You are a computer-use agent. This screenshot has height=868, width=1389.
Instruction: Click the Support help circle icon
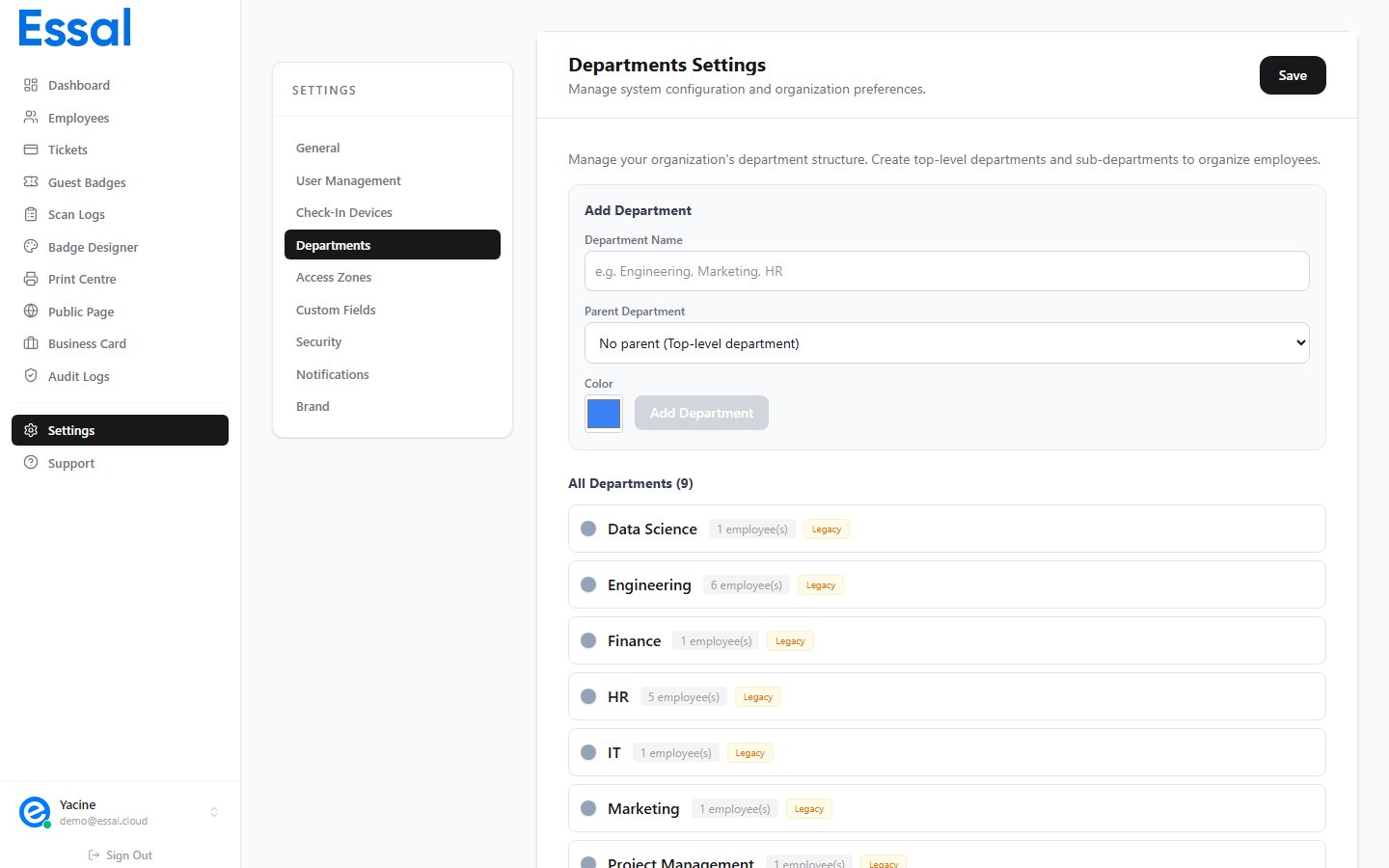pyautogui.click(x=31, y=463)
